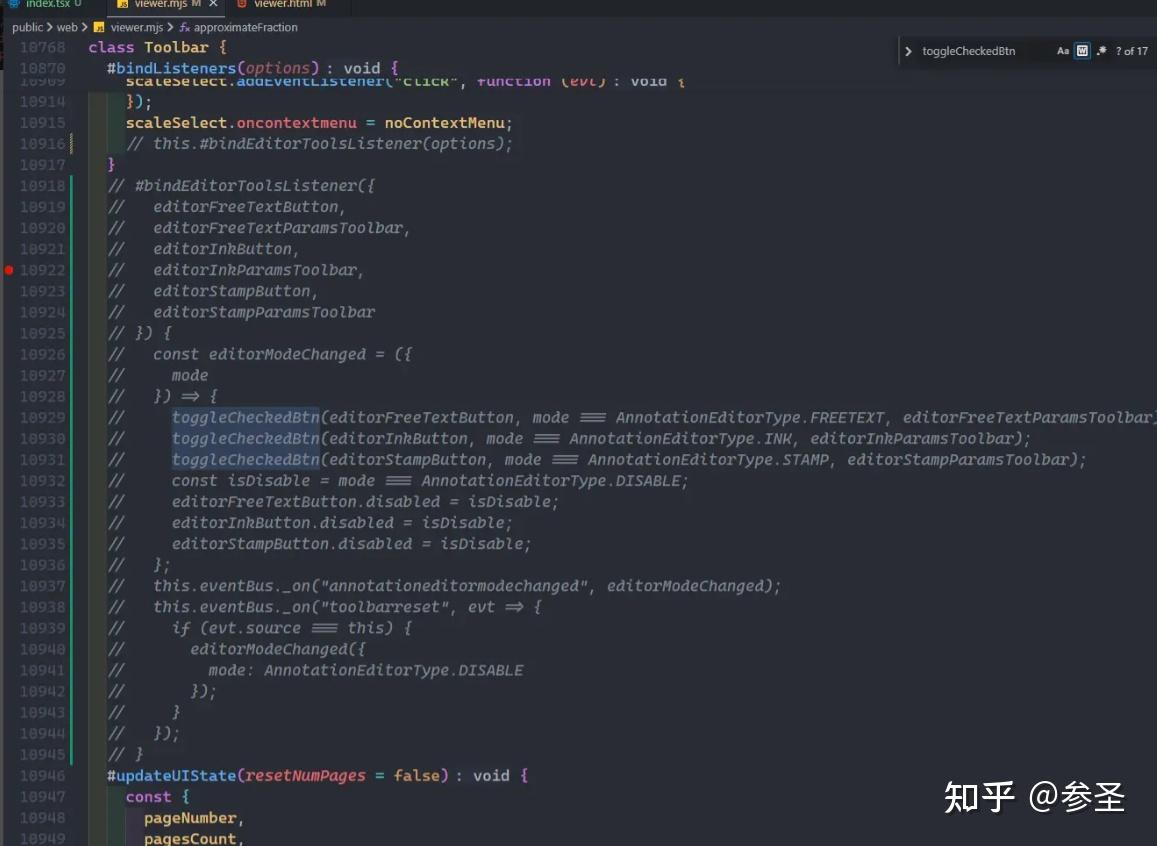
Task: Click the HTML icon on viewer.html tab
Action: tap(241, 4)
